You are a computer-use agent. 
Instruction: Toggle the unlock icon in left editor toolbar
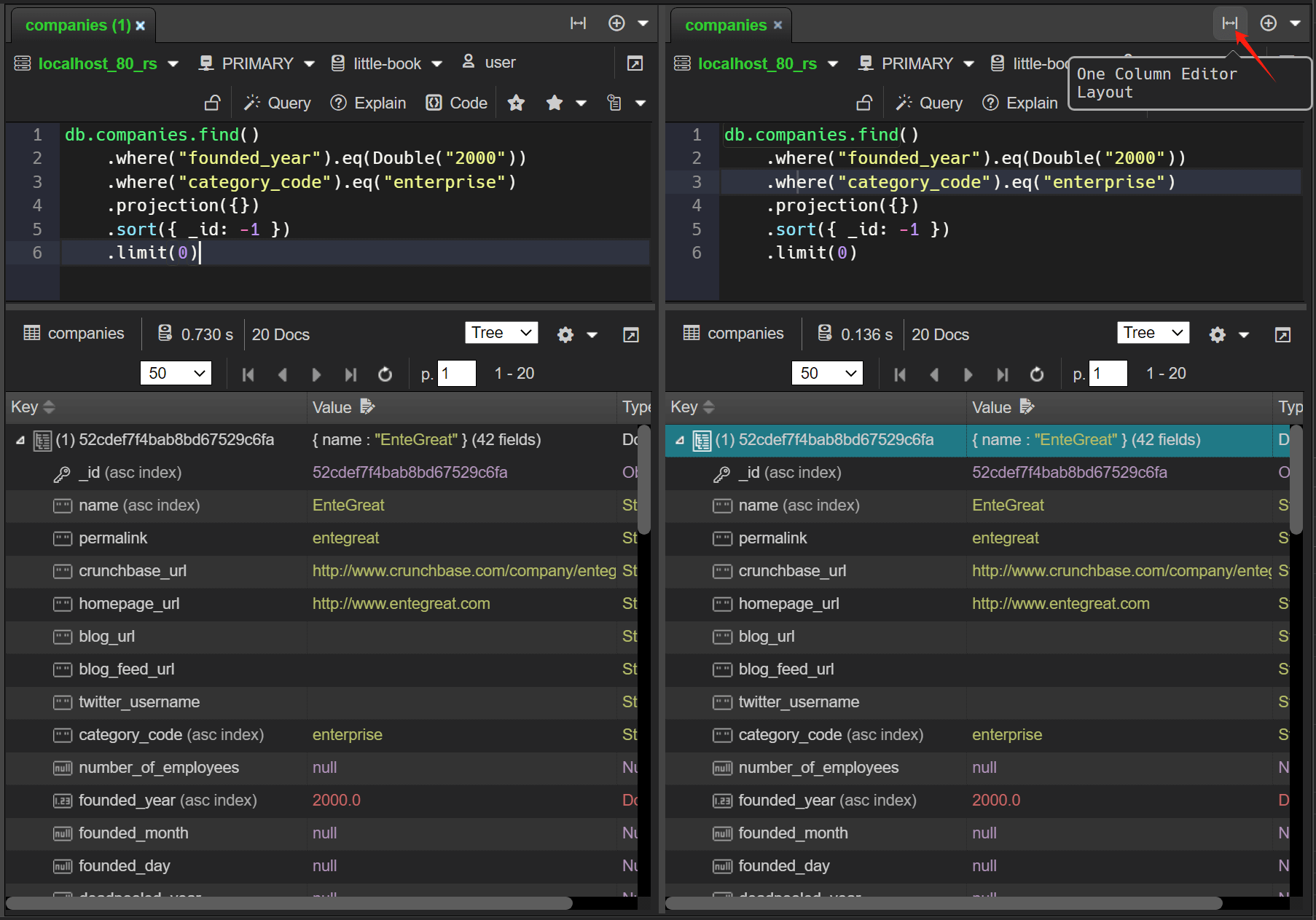(212, 103)
